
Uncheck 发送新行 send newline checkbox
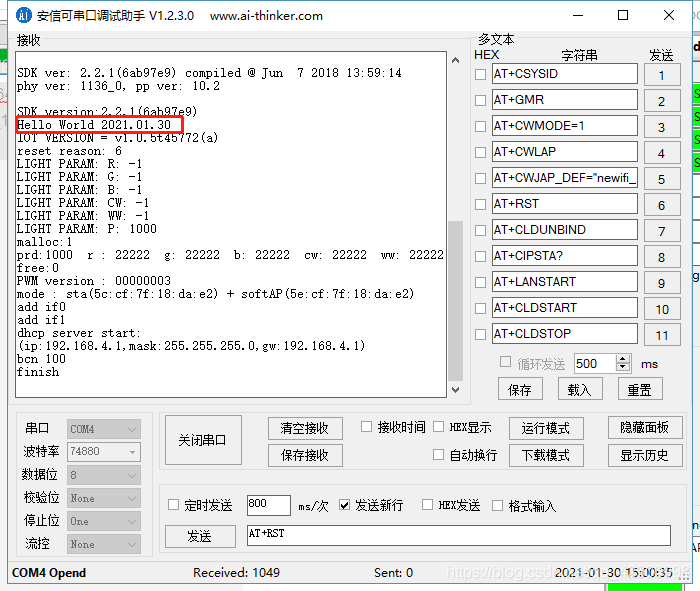pos(344,505)
